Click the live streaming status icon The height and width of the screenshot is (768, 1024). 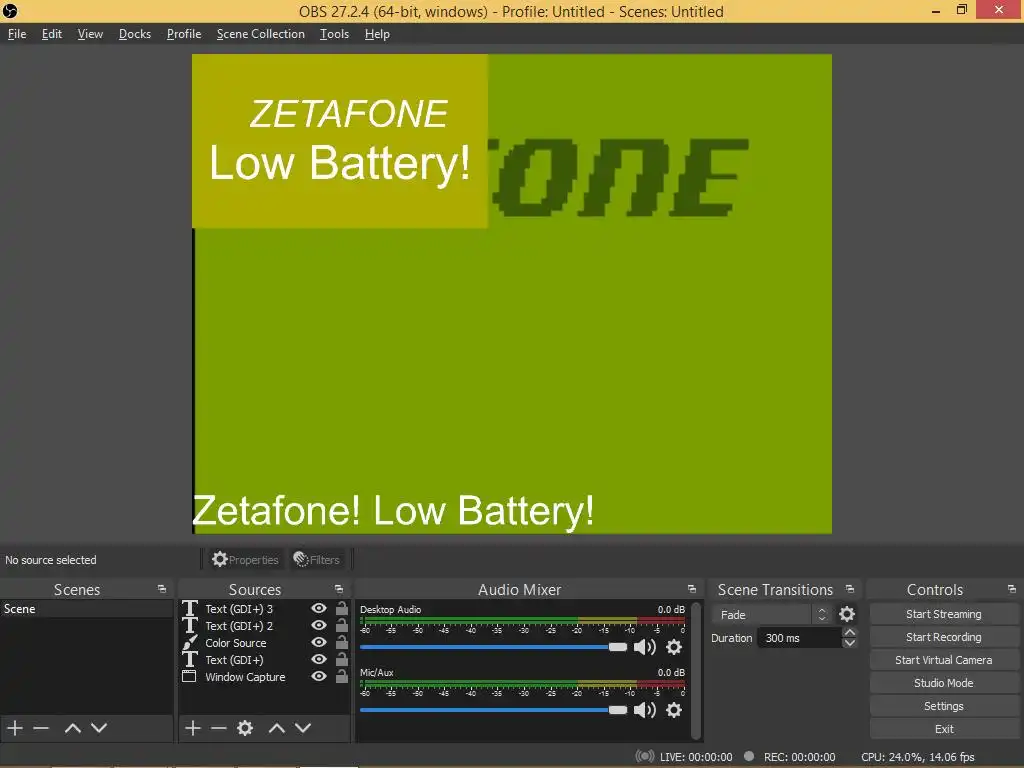645,756
